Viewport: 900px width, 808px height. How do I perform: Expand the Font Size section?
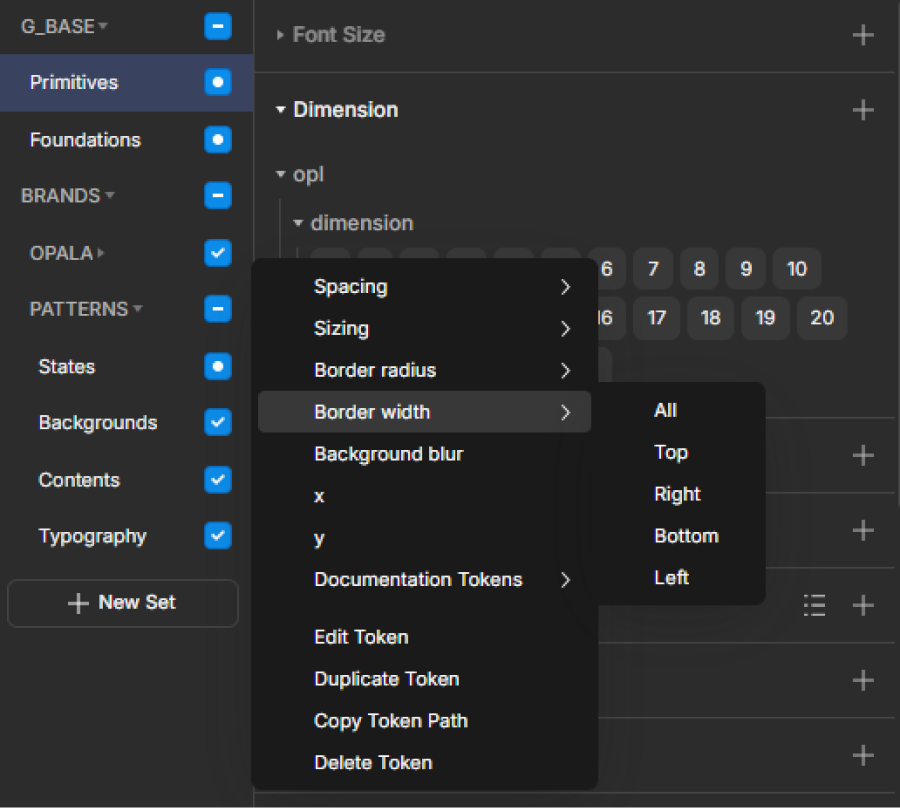[x=281, y=35]
